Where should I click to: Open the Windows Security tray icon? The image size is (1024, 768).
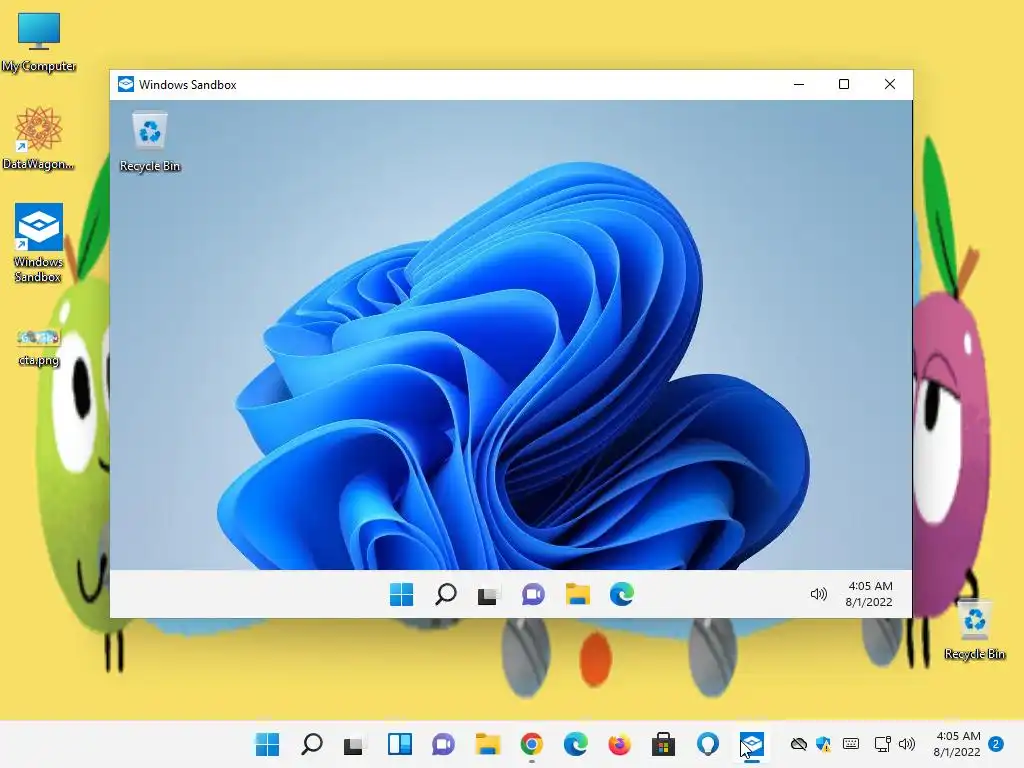tap(824, 744)
